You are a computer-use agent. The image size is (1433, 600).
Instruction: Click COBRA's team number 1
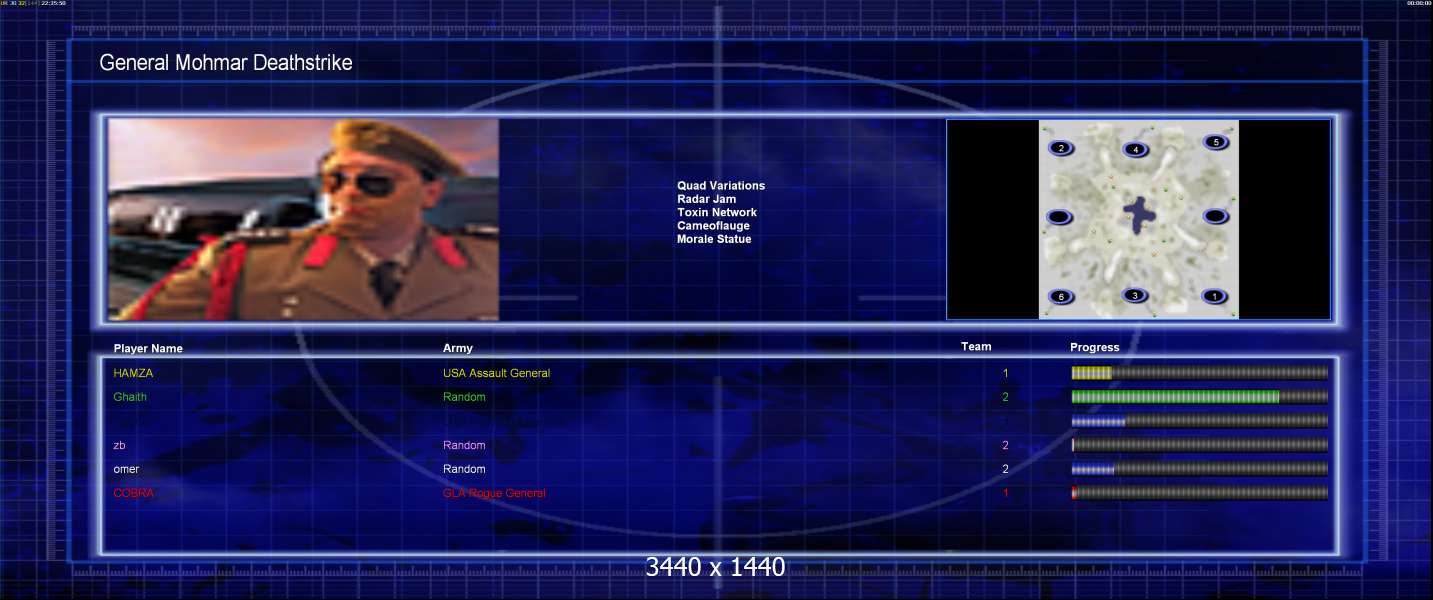[x=1006, y=493]
